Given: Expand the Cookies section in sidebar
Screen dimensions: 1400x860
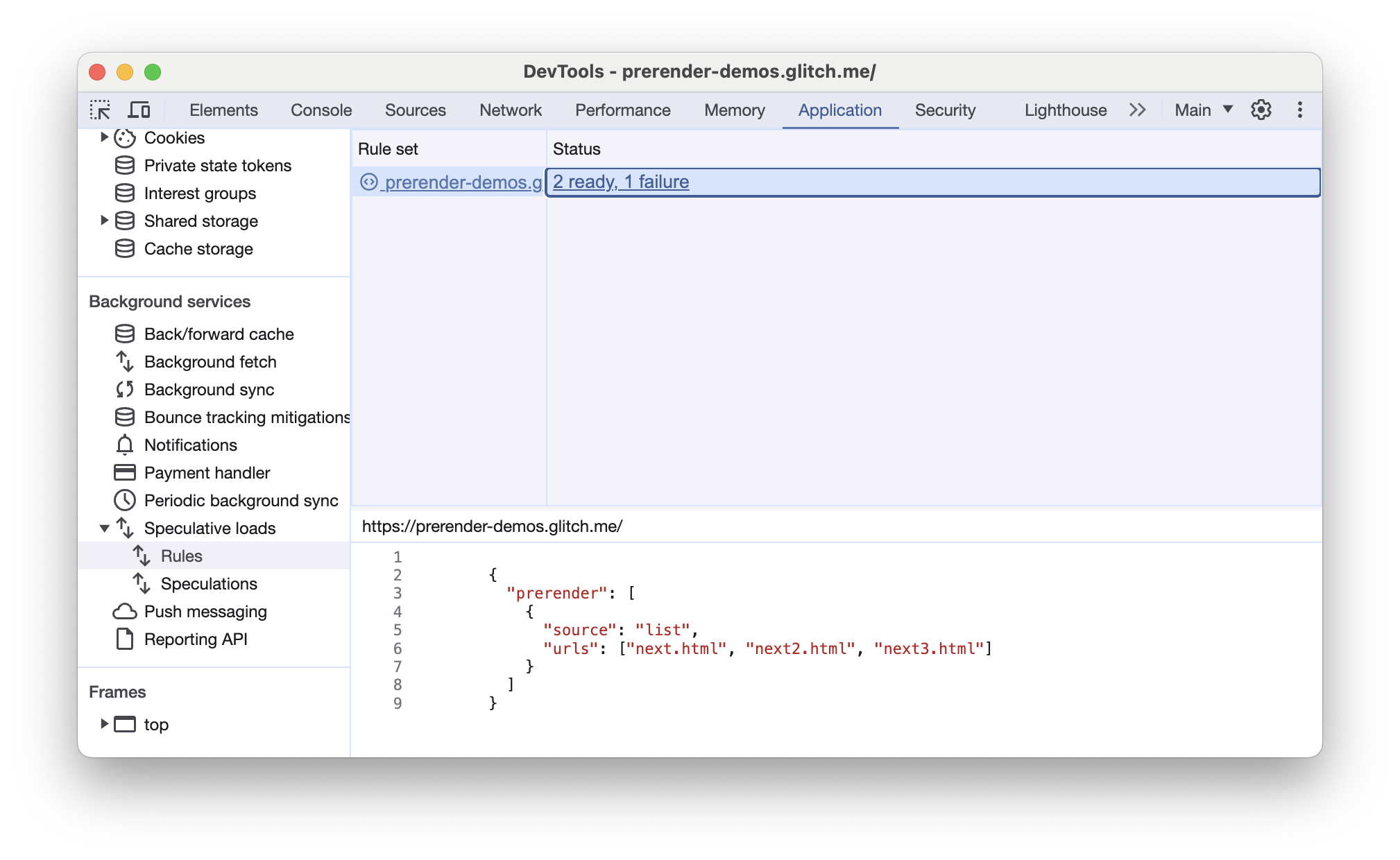Looking at the screenshot, I should pyautogui.click(x=104, y=137).
